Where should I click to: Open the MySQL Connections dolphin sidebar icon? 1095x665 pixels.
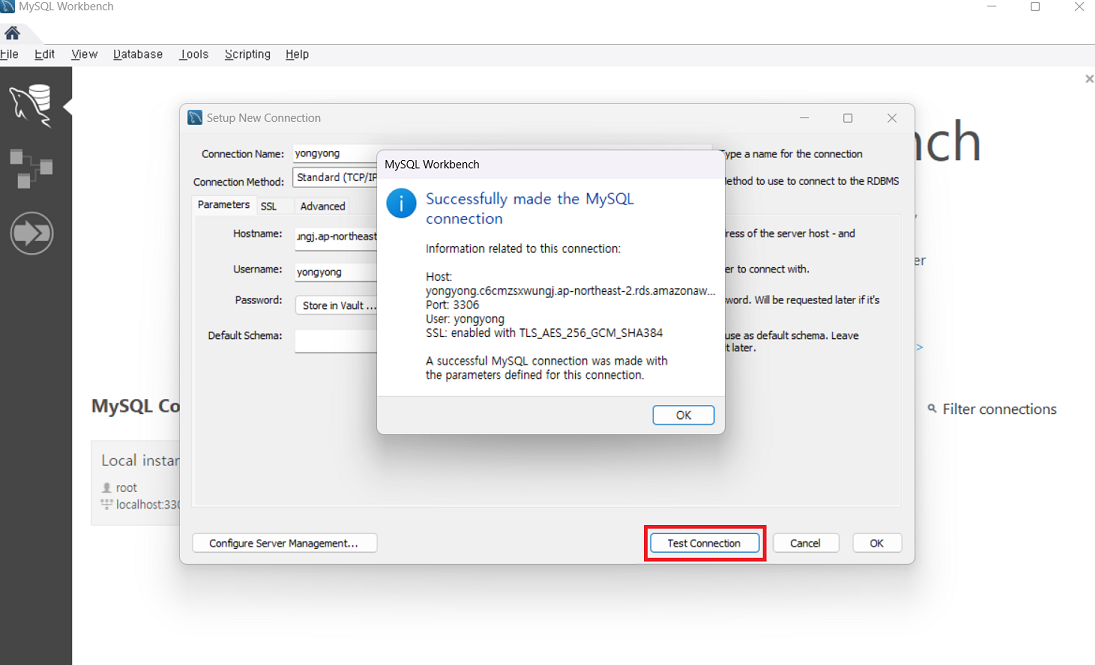pyautogui.click(x=31, y=105)
